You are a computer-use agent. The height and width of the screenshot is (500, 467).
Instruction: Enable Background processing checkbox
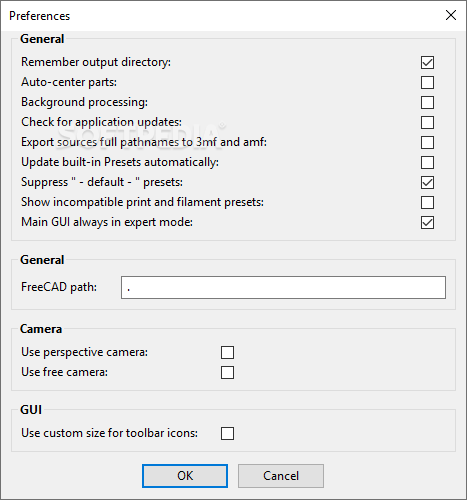(427, 102)
